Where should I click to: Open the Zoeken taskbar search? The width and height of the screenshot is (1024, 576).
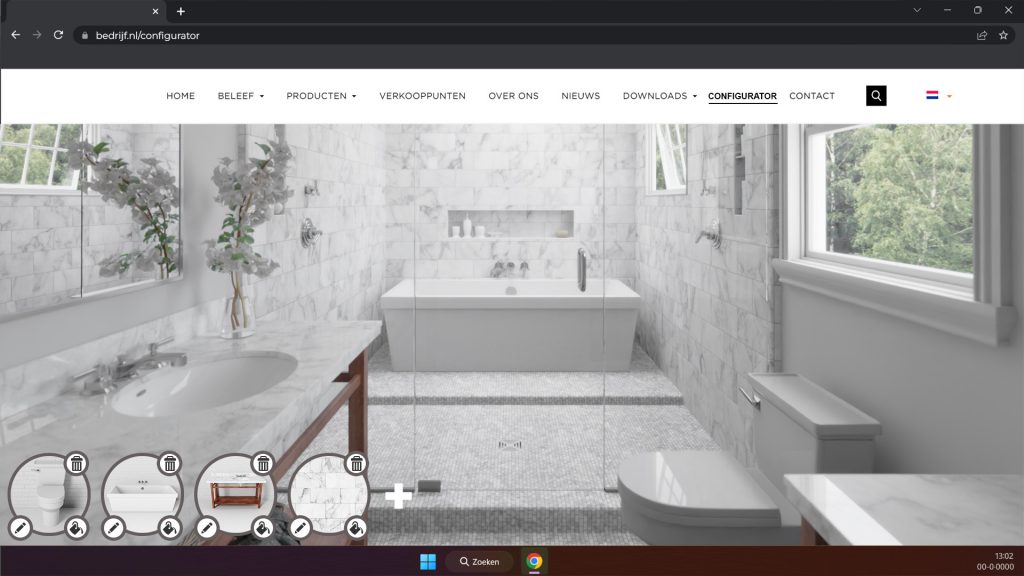tap(480, 562)
